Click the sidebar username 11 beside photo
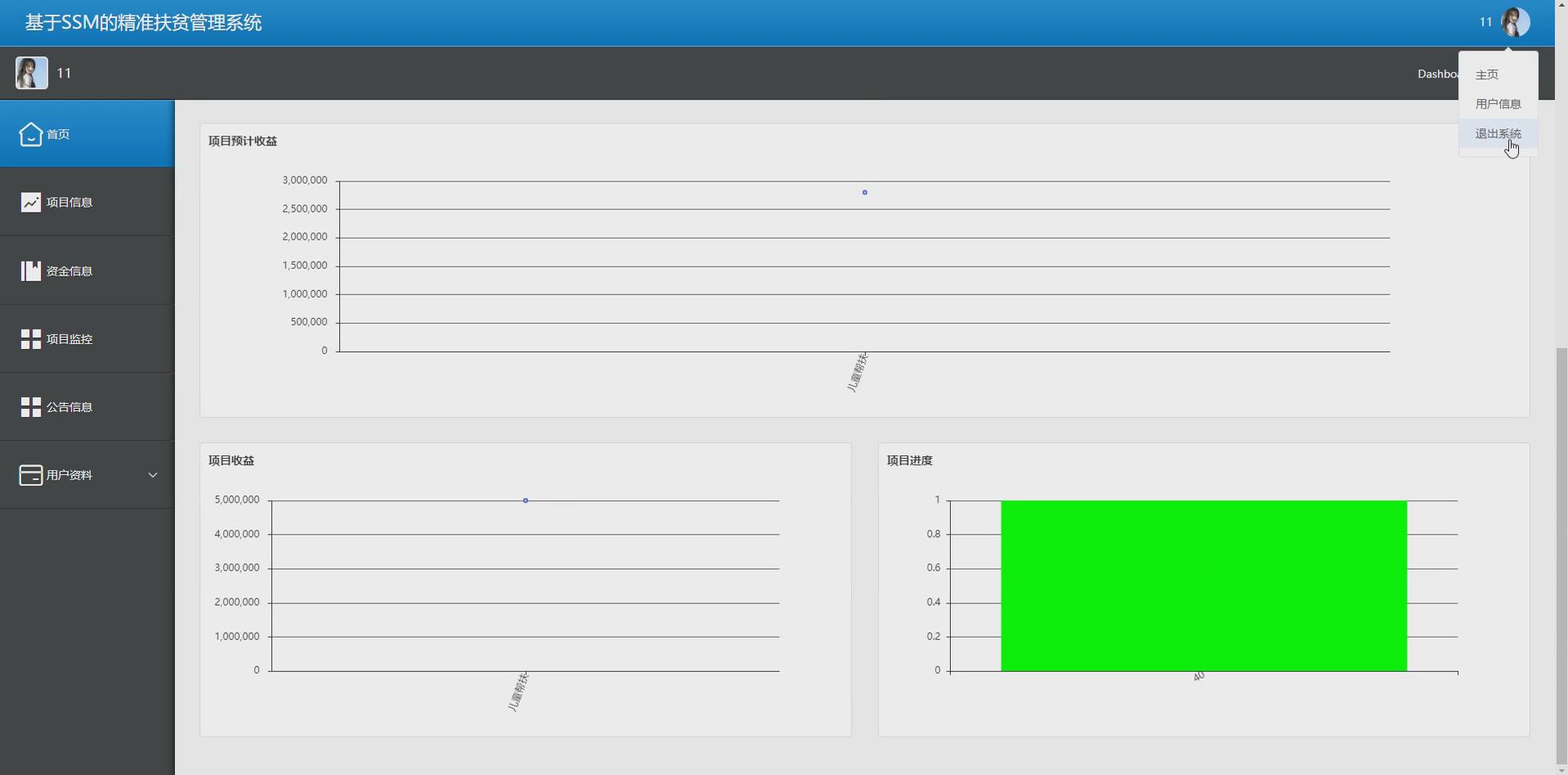This screenshot has height=775, width=1568. 64,73
